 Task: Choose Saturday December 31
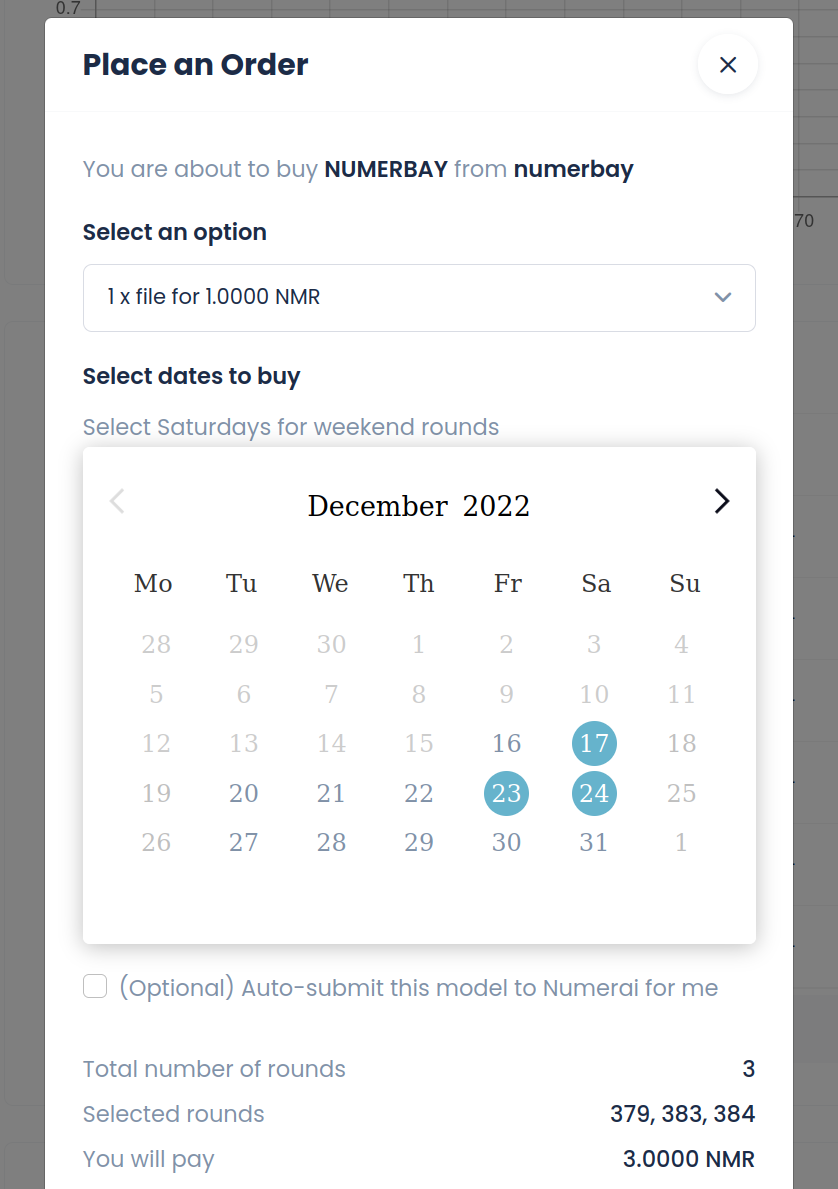pyautogui.click(x=594, y=842)
